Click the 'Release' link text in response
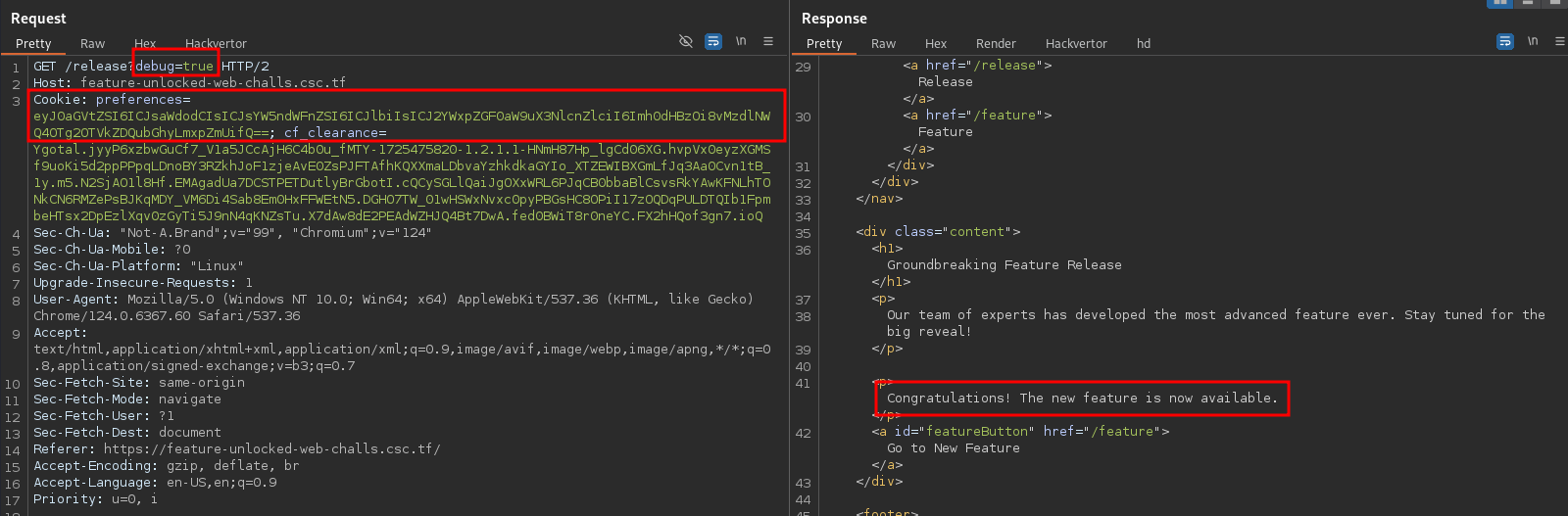The image size is (1568, 516). pyautogui.click(x=946, y=82)
